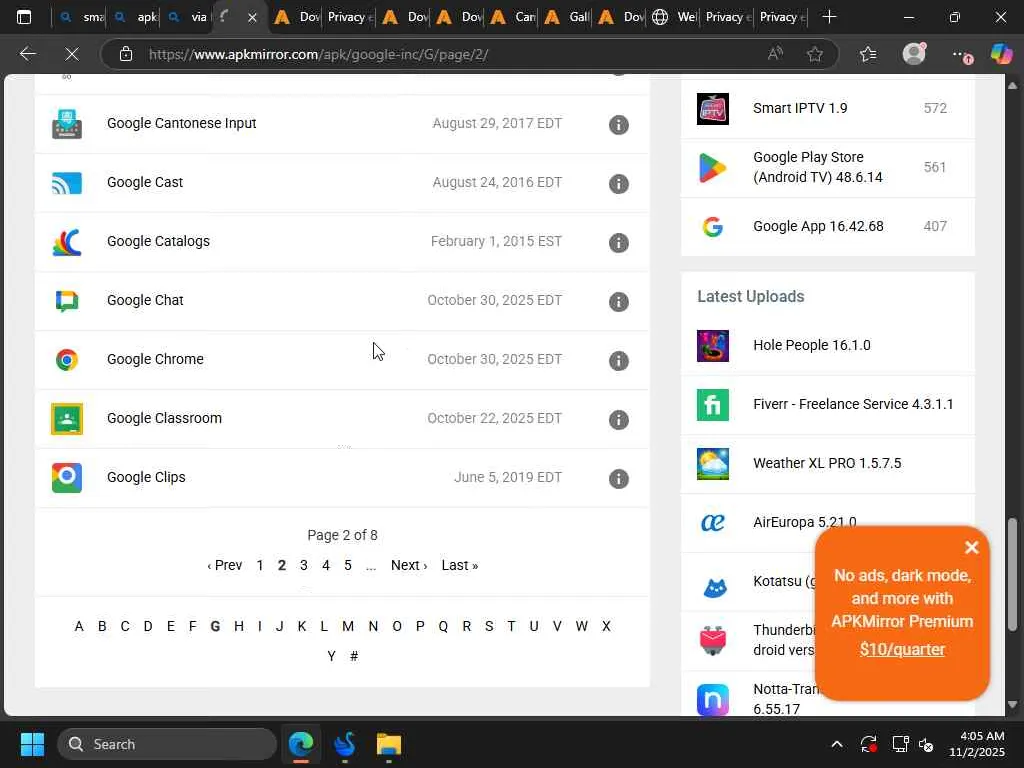Image resolution: width=1024 pixels, height=768 pixels.
Task: Click the Google Play Store icon
Action: [712, 168]
